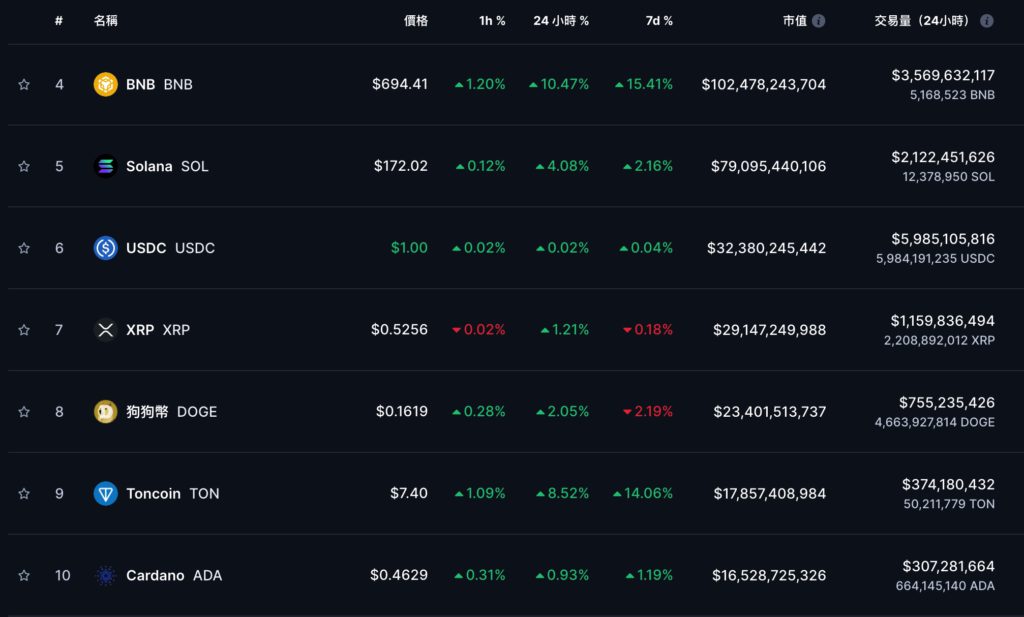This screenshot has width=1024, height=617.
Task: Sort by the 7d % column header
Action: coord(659,21)
